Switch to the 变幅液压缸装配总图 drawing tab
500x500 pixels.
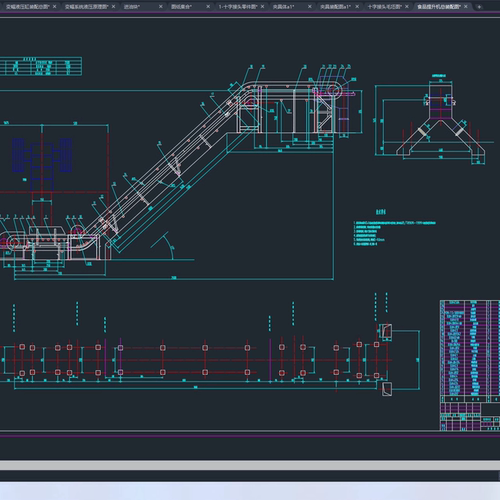pos(27,7)
